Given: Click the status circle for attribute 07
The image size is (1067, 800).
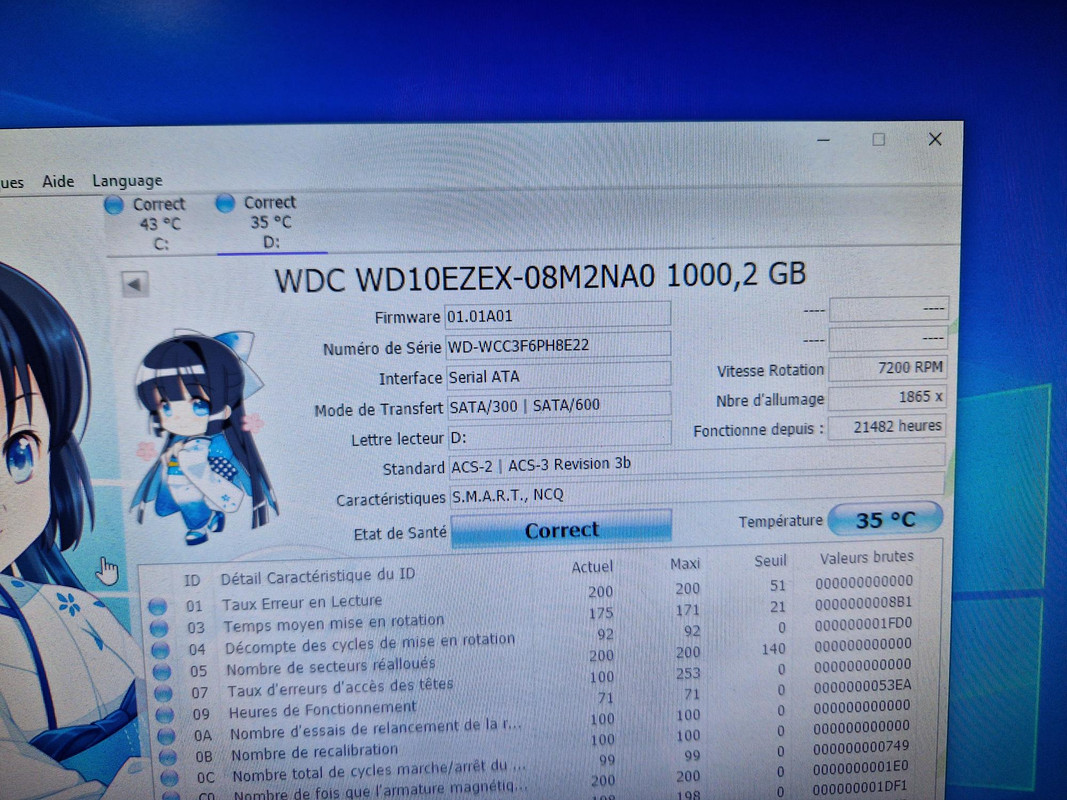Looking at the screenshot, I should pyautogui.click(x=163, y=693).
